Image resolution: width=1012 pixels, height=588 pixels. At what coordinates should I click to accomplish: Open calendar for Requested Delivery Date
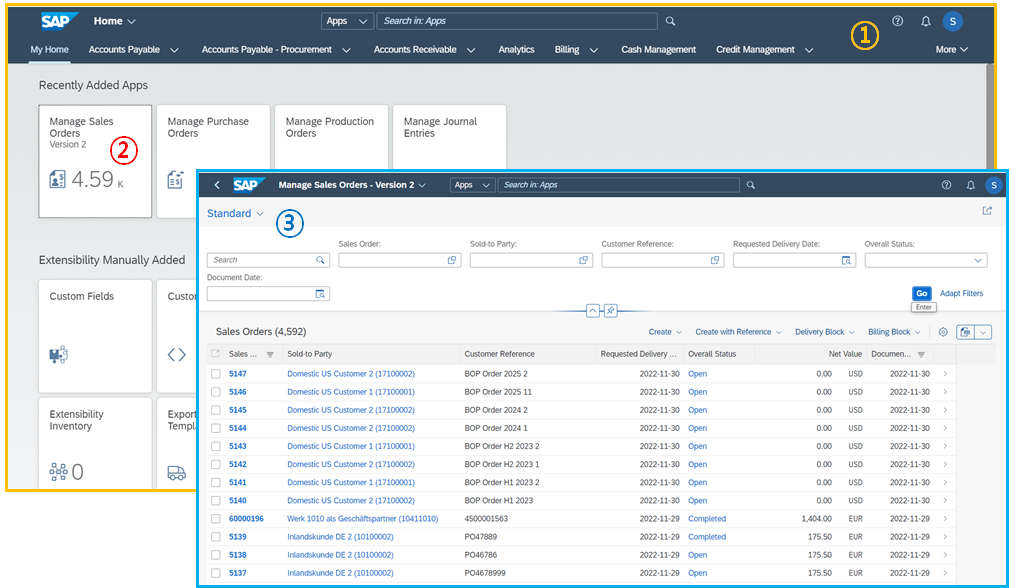click(846, 260)
